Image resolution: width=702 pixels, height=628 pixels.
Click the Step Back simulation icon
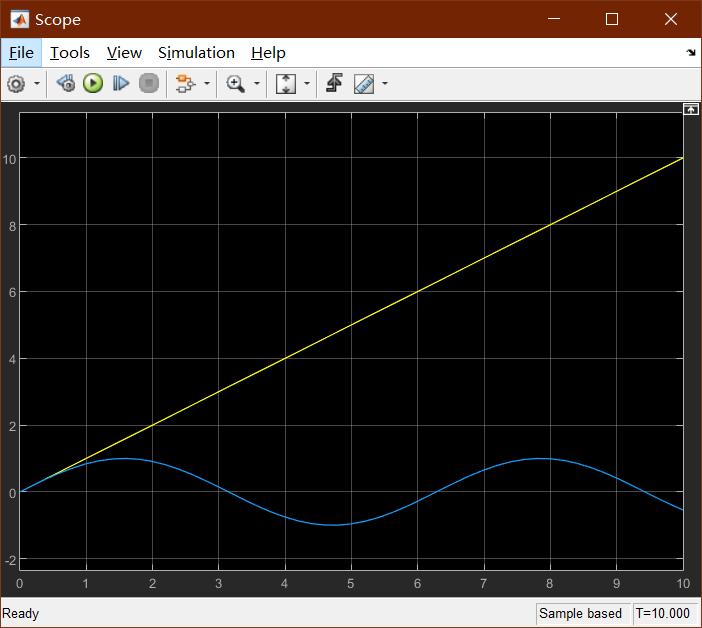[65, 84]
